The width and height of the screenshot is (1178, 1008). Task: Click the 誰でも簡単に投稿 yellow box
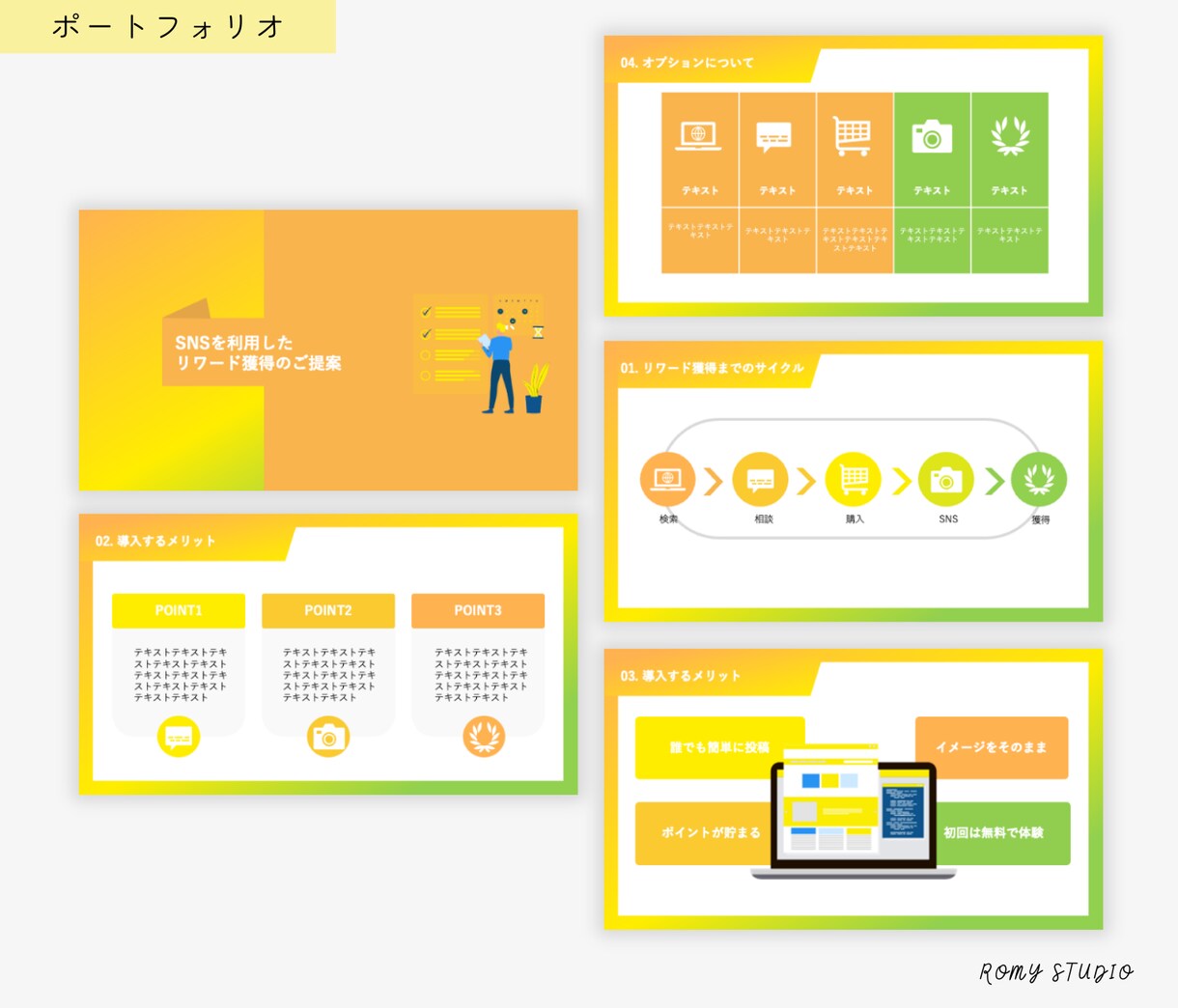click(719, 747)
